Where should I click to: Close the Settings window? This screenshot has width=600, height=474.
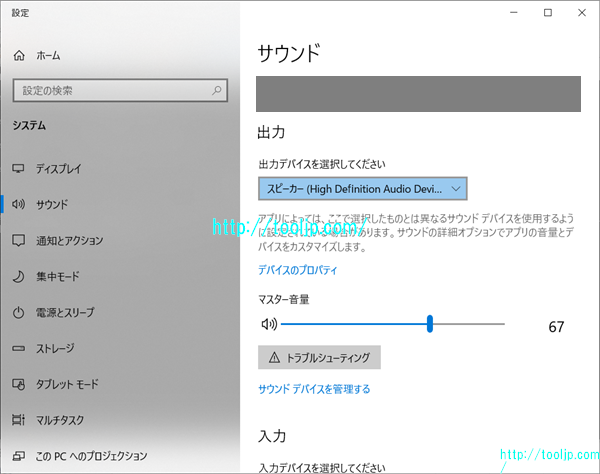point(582,13)
